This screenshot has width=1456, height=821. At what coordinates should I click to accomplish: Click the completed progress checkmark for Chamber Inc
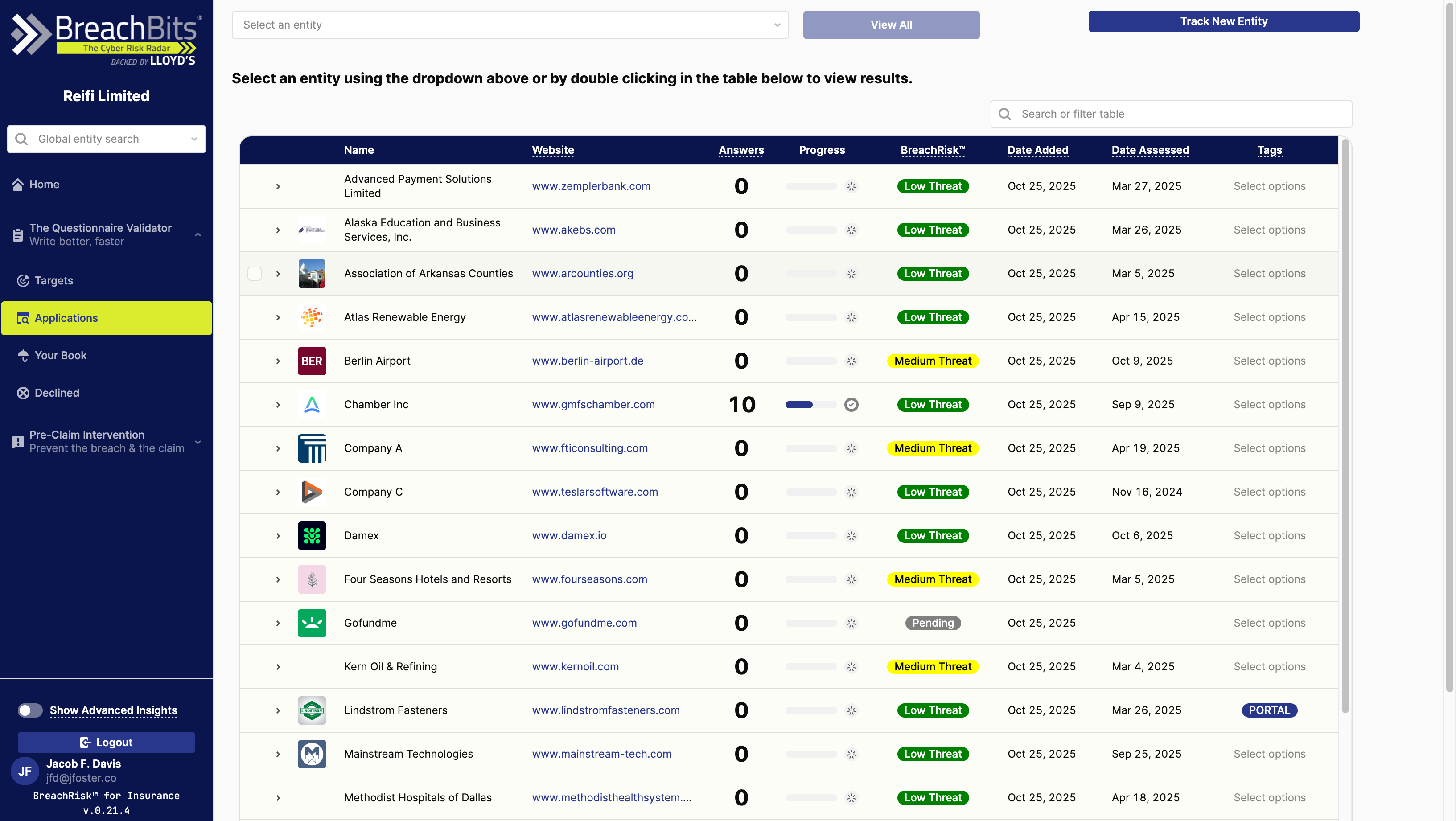[x=852, y=404]
